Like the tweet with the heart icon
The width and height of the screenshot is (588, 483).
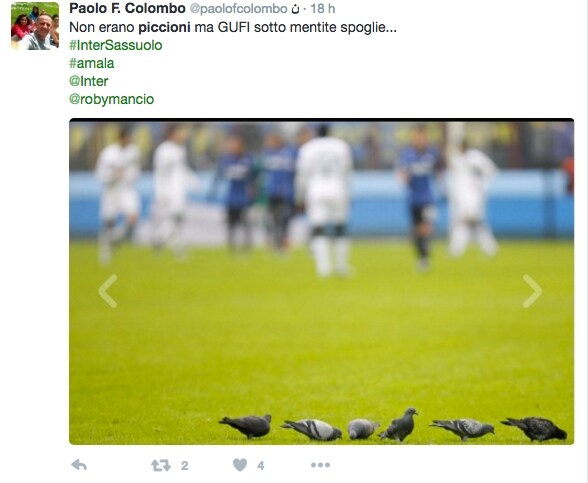[240, 465]
